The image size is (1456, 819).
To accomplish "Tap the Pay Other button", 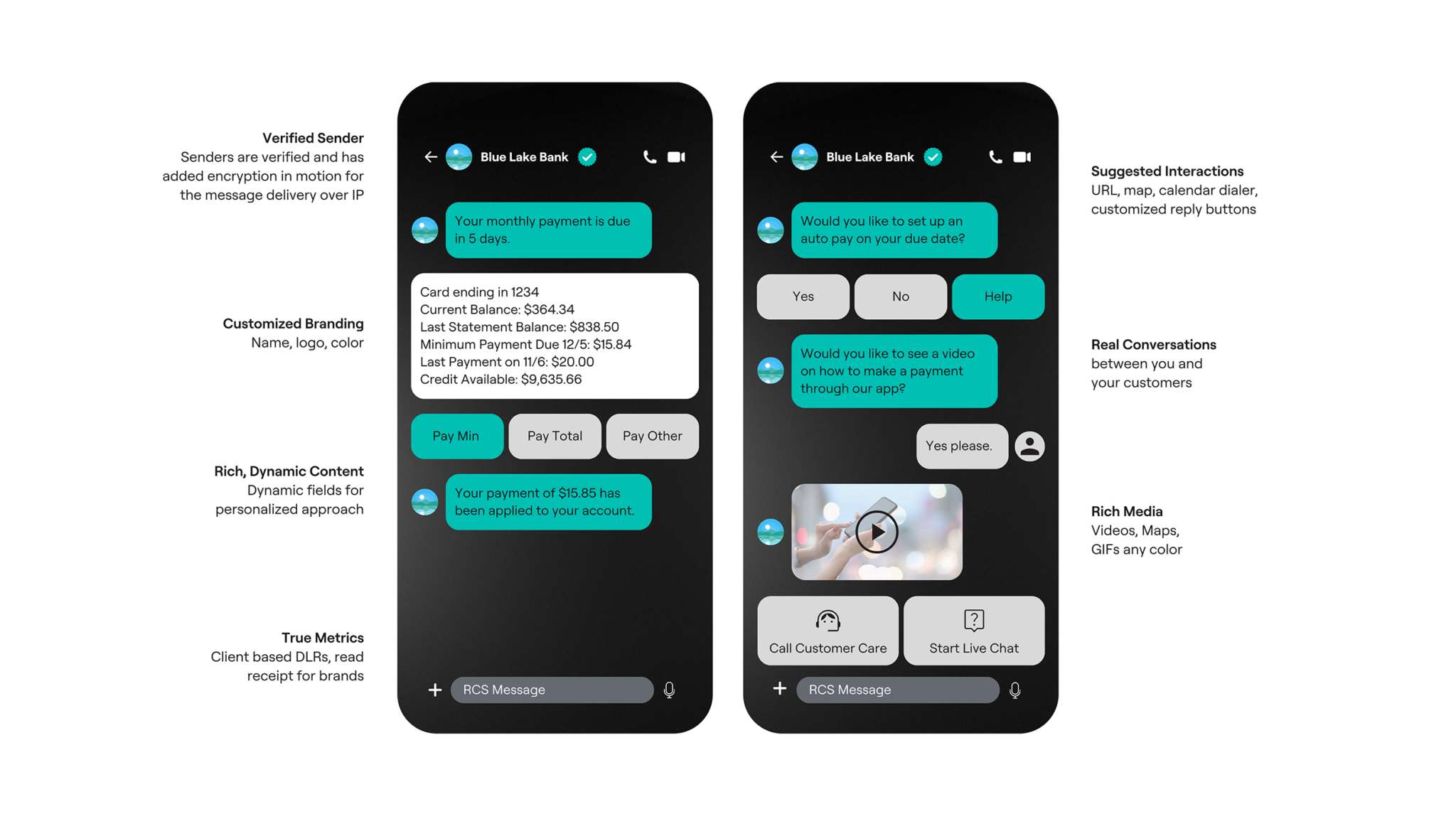I will pos(651,435).
